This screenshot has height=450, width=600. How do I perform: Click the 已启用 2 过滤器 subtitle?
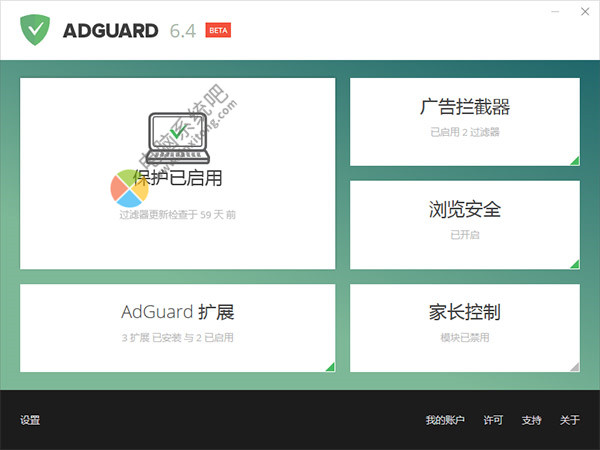465,132
